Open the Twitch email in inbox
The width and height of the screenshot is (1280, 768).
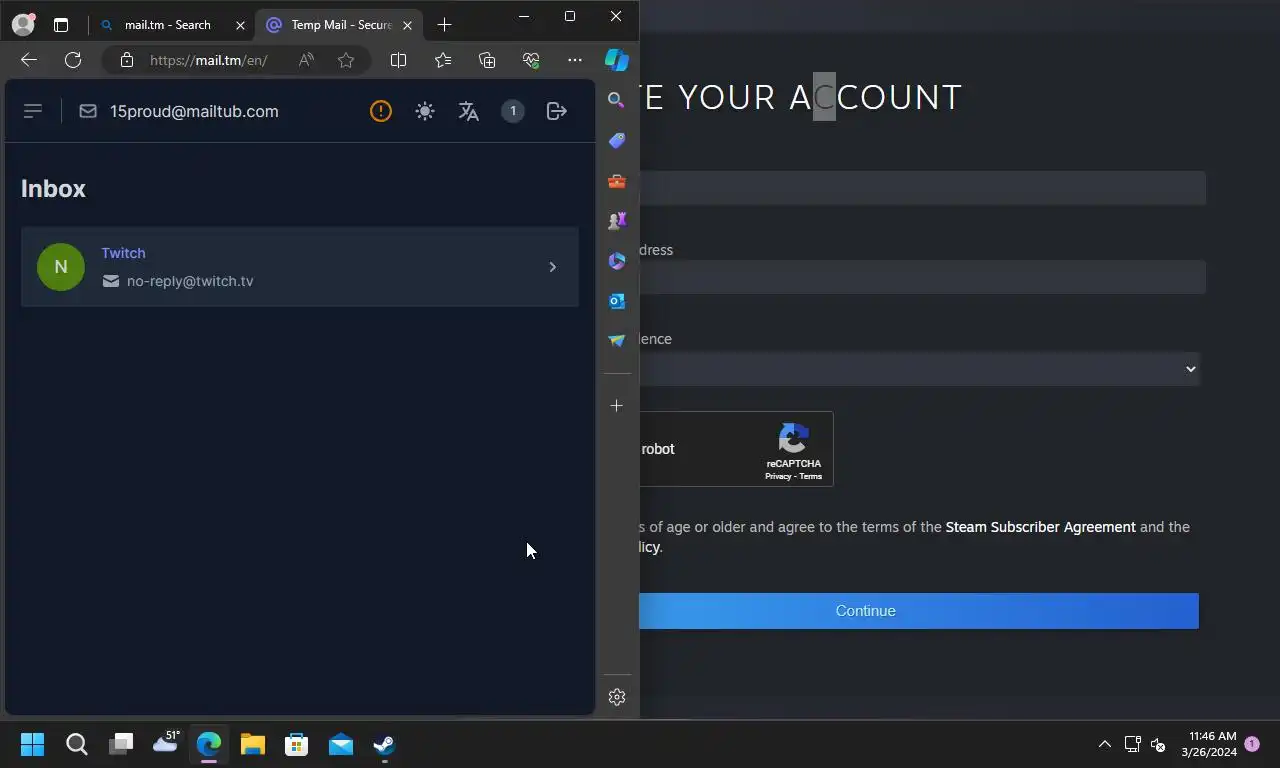[x=300, y=267]
